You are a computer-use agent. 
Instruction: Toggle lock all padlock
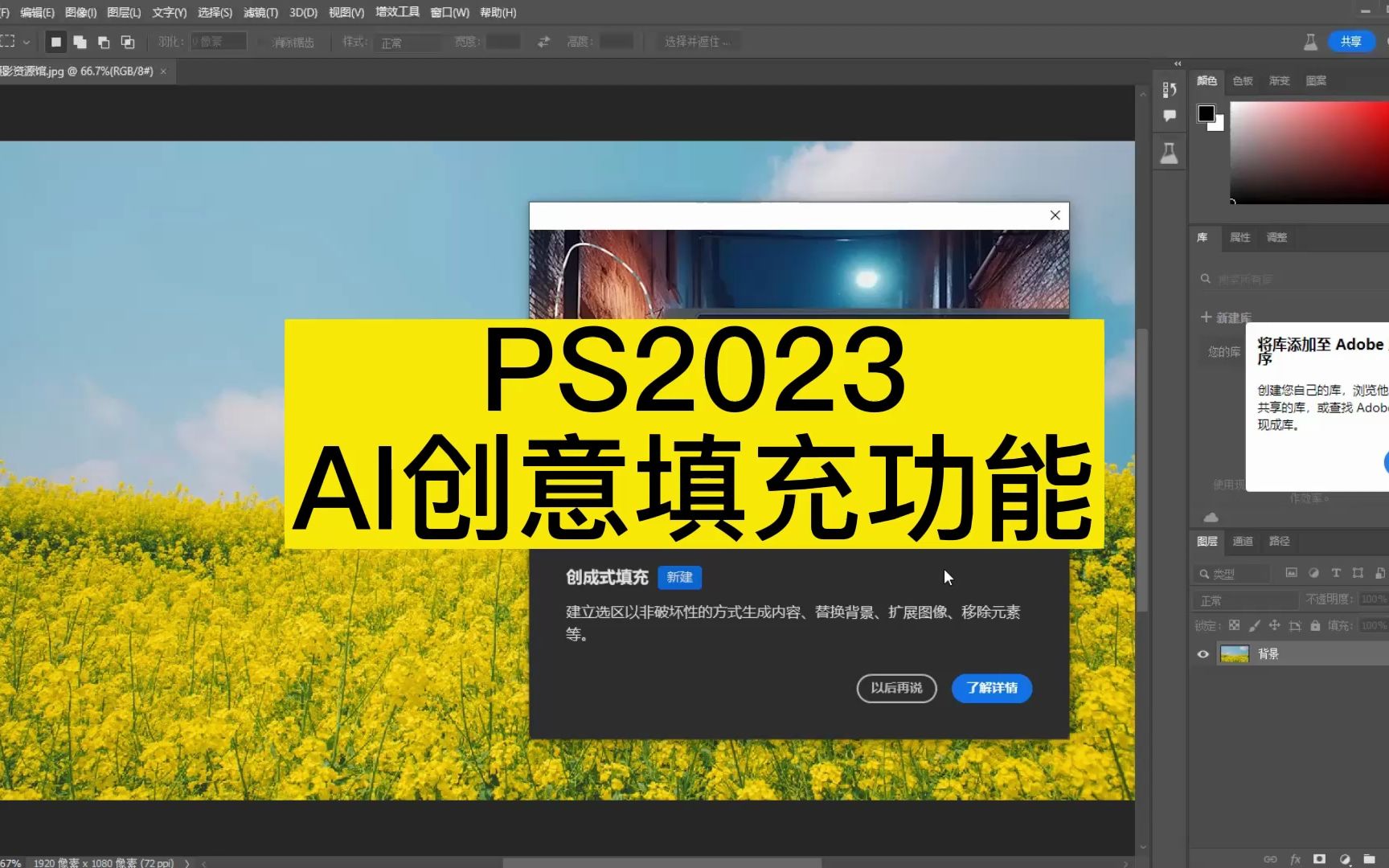pos(1315,625)
